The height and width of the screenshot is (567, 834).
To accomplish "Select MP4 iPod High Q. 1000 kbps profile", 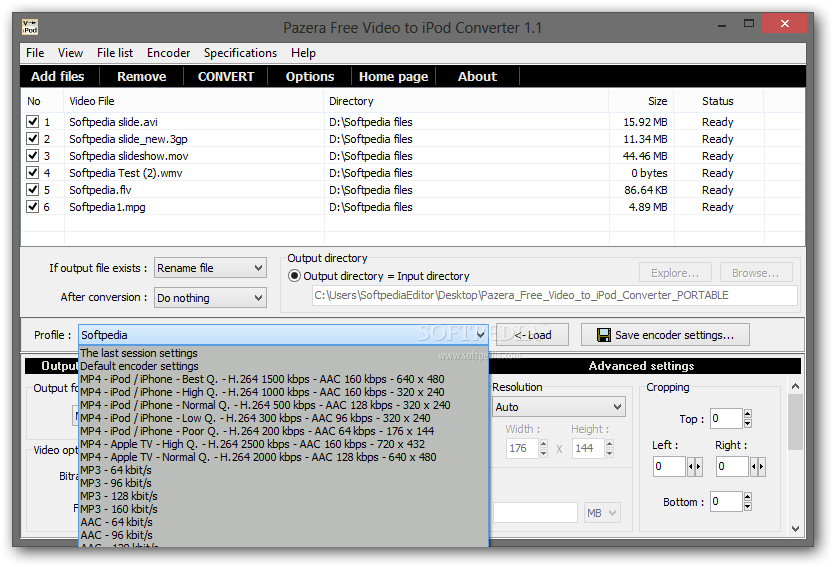I will [283, 392].
